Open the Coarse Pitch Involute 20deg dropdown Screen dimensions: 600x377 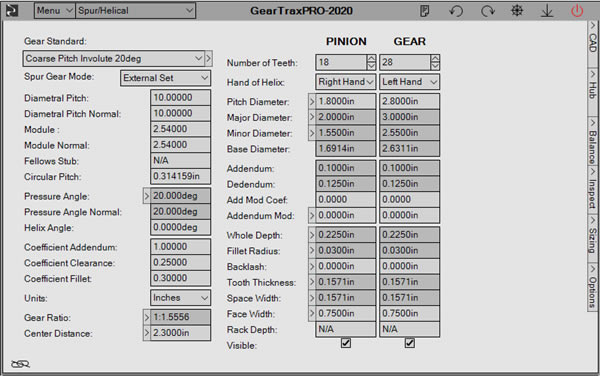(x=114, y=59)
